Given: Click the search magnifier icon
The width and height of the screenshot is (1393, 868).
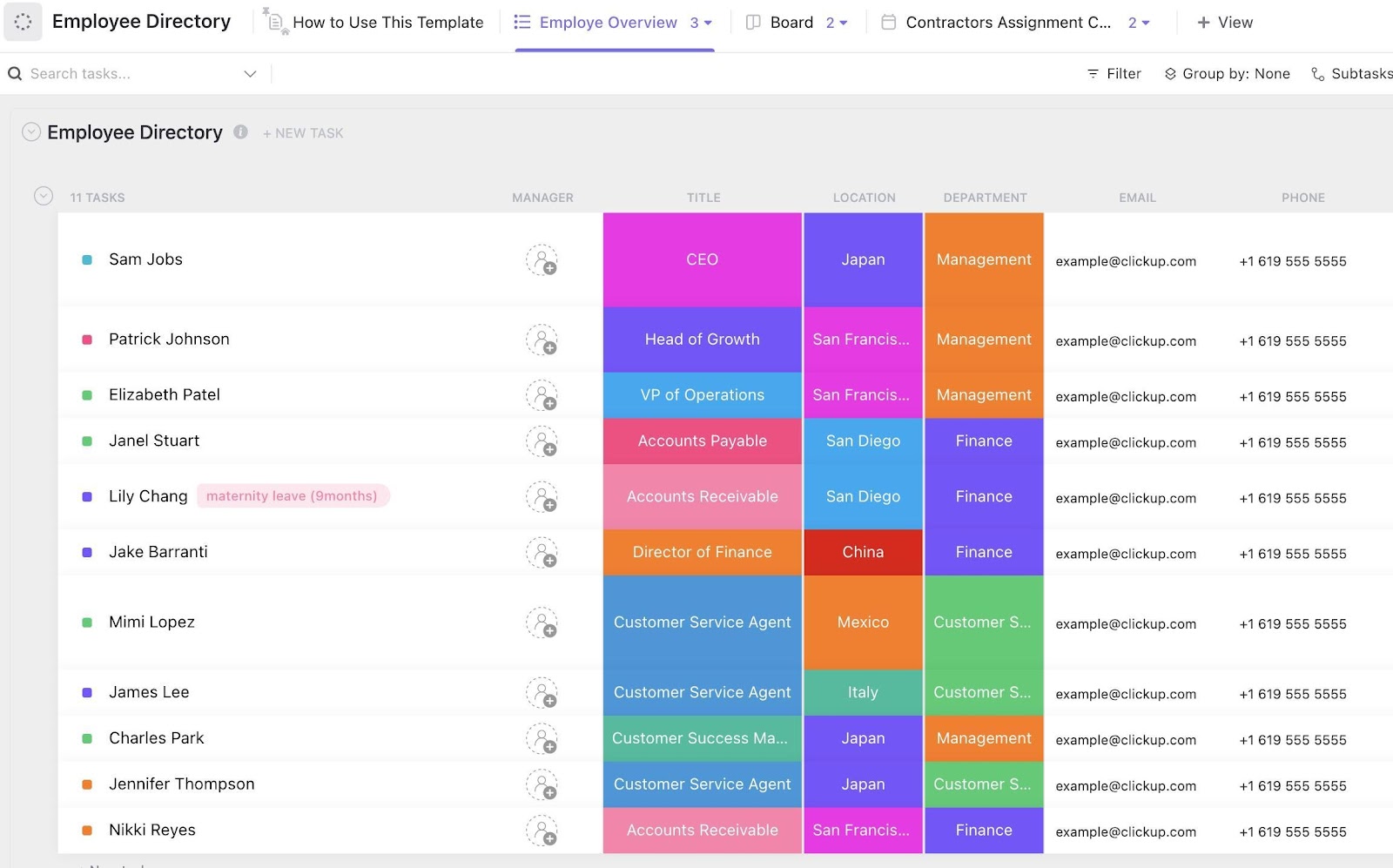Looking at the screenshot, I should (15, 74).
